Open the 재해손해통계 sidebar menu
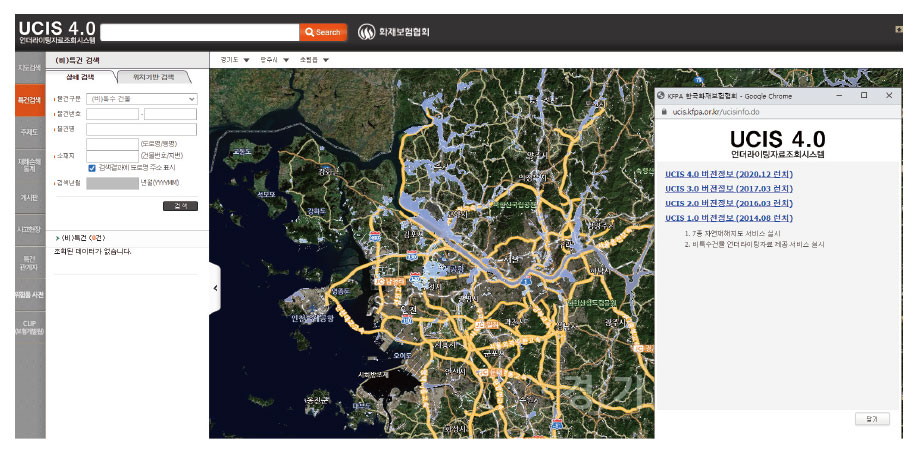Viewport: 920px width, 452px height. coord(30,165)
